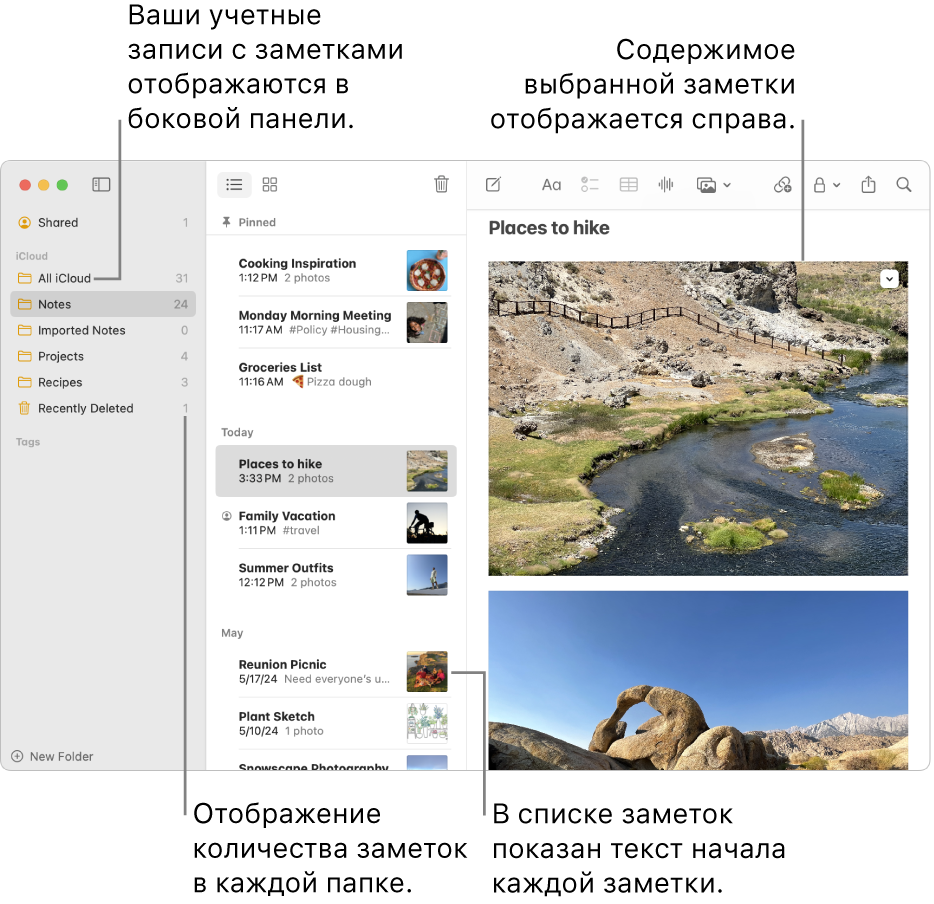Click New Folder button
The image size is (934, 904).
(52, 756)
